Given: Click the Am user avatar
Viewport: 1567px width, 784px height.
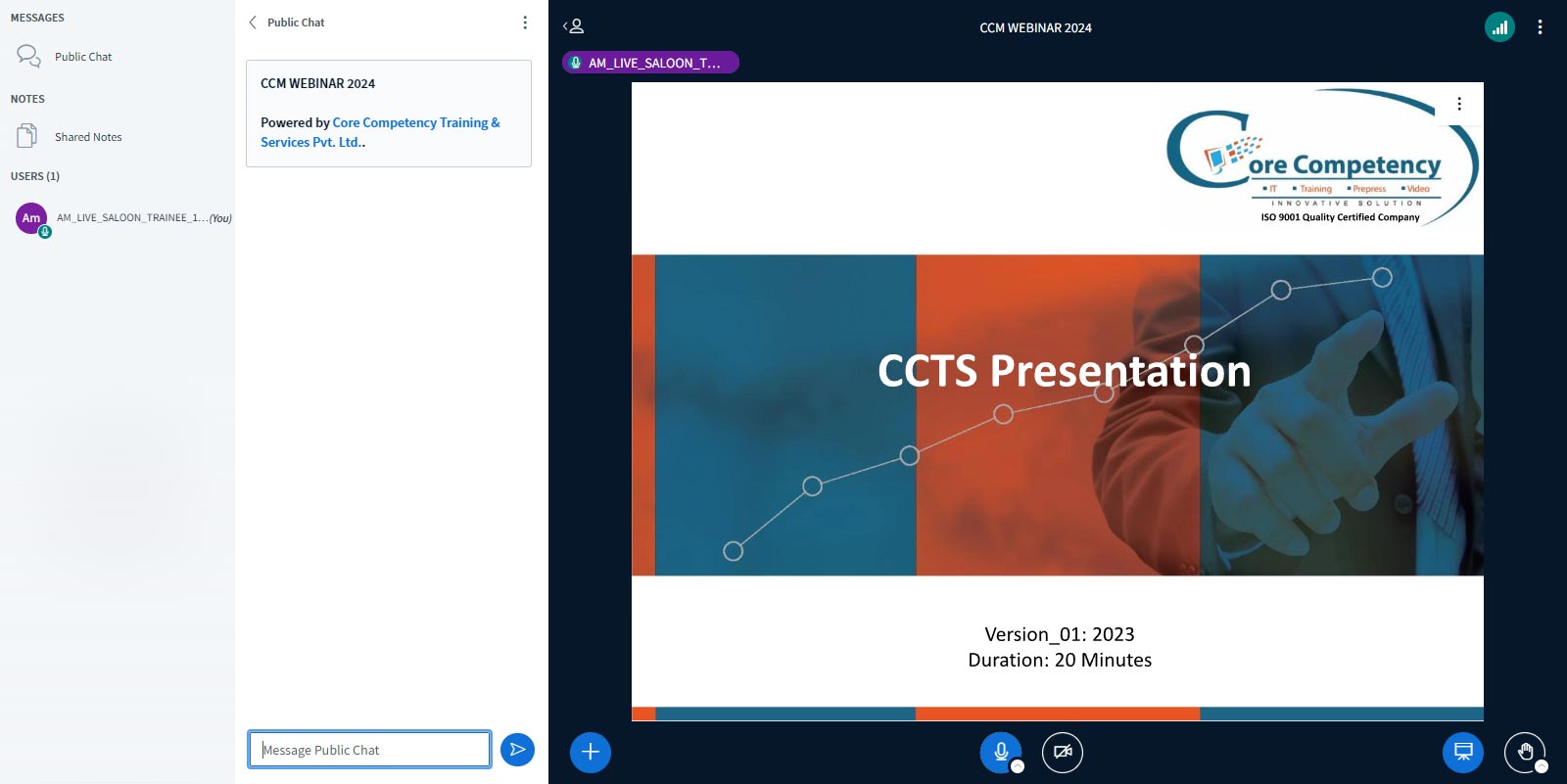Looking at the screenshot, I should (x=31, y=218).
